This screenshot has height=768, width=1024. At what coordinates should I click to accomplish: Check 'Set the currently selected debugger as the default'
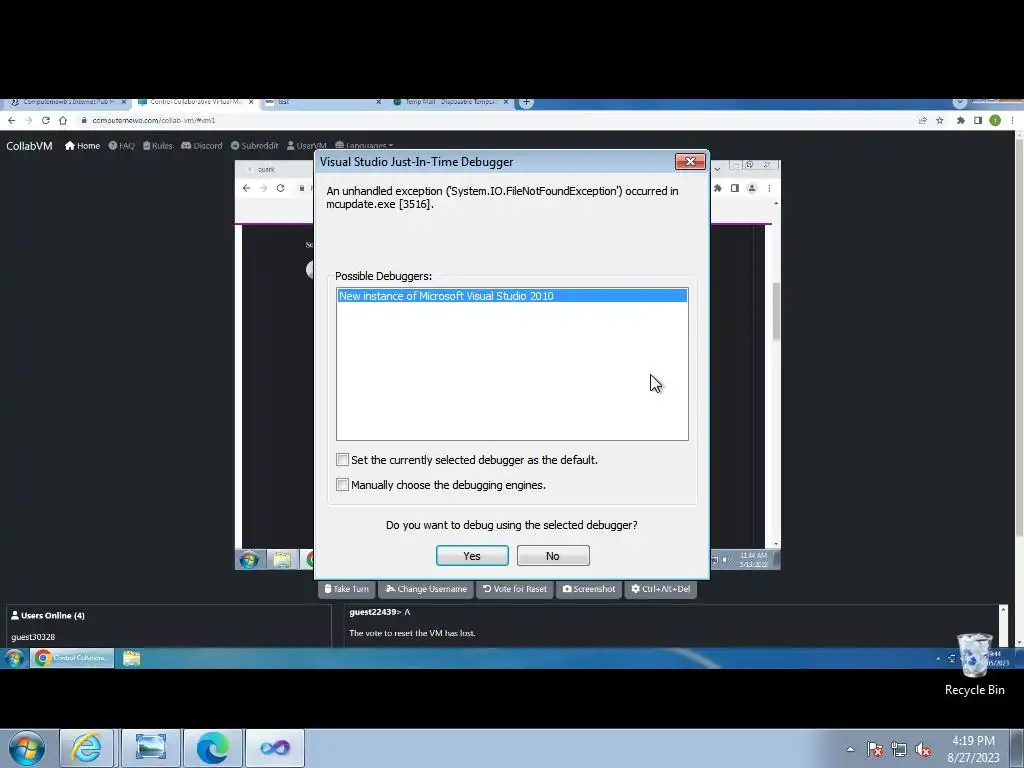342,460
